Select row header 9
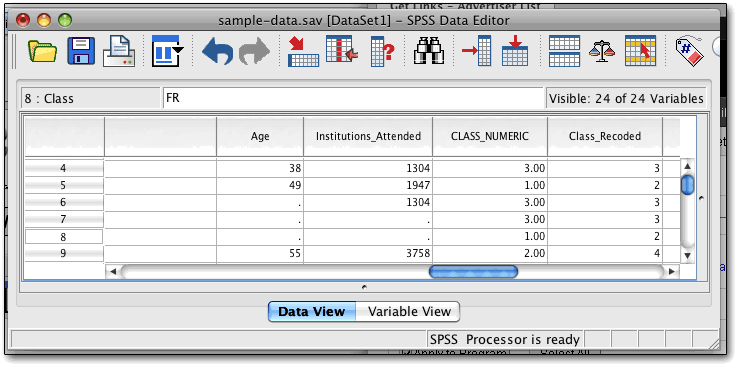737x366 pixels. [63, 254]
